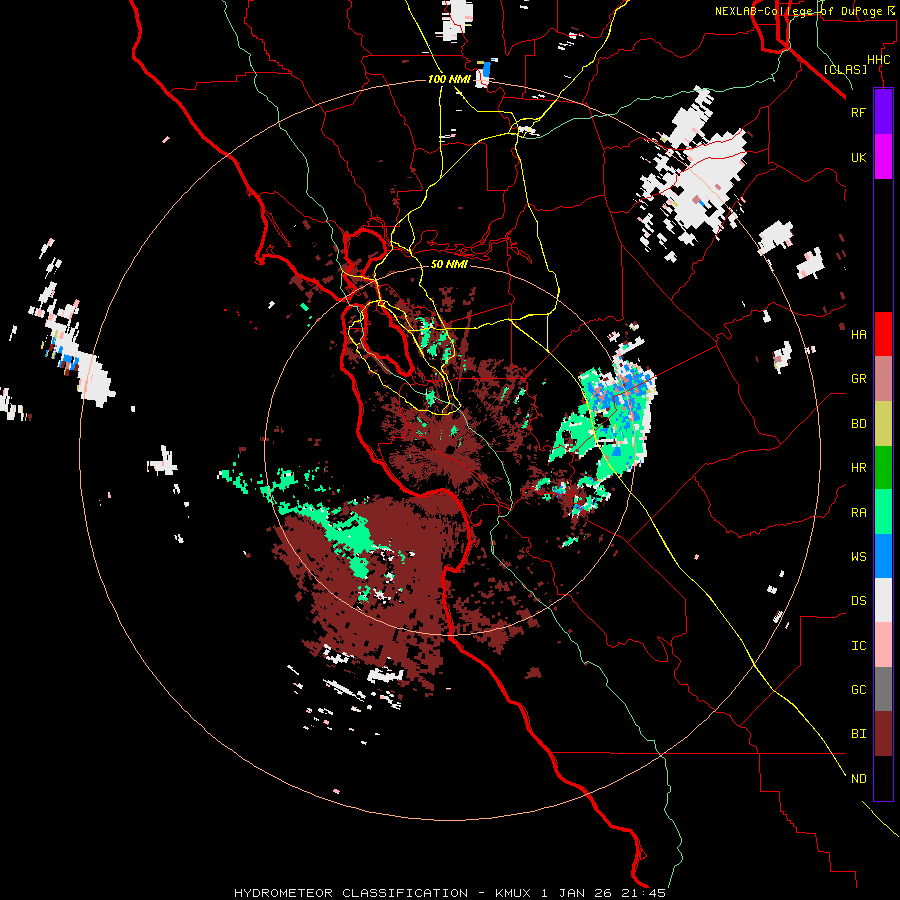Click the BD legend label

coord(858,424)
